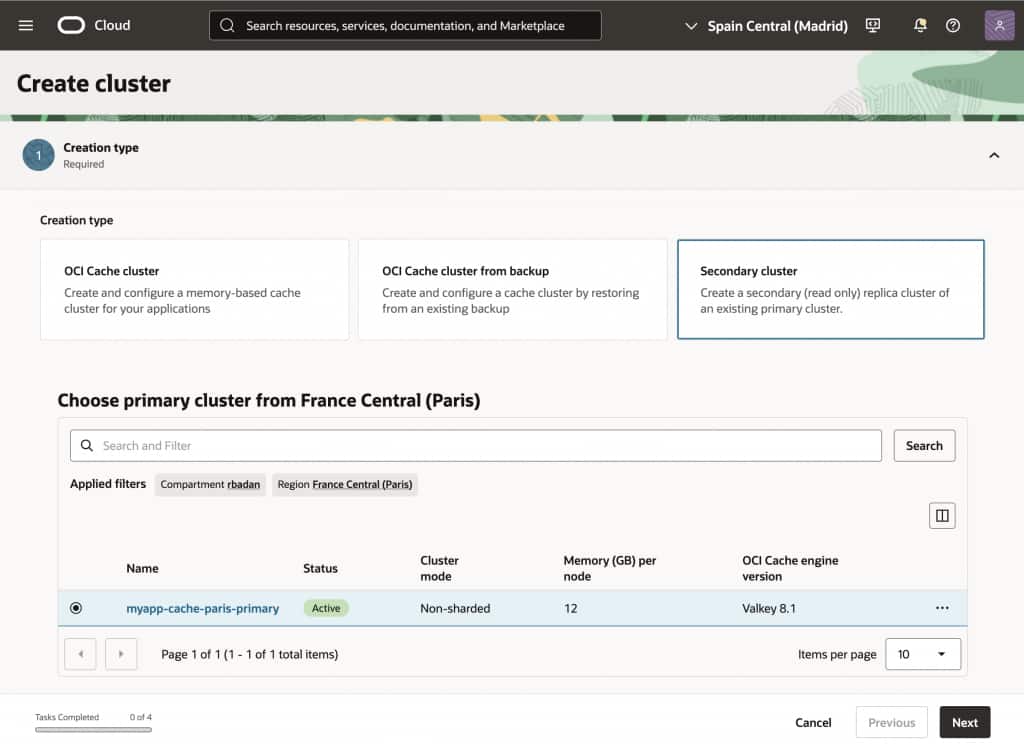Go to previous page of results
The width and height of the screenshot is (1024, 749).
coord(80,654)
